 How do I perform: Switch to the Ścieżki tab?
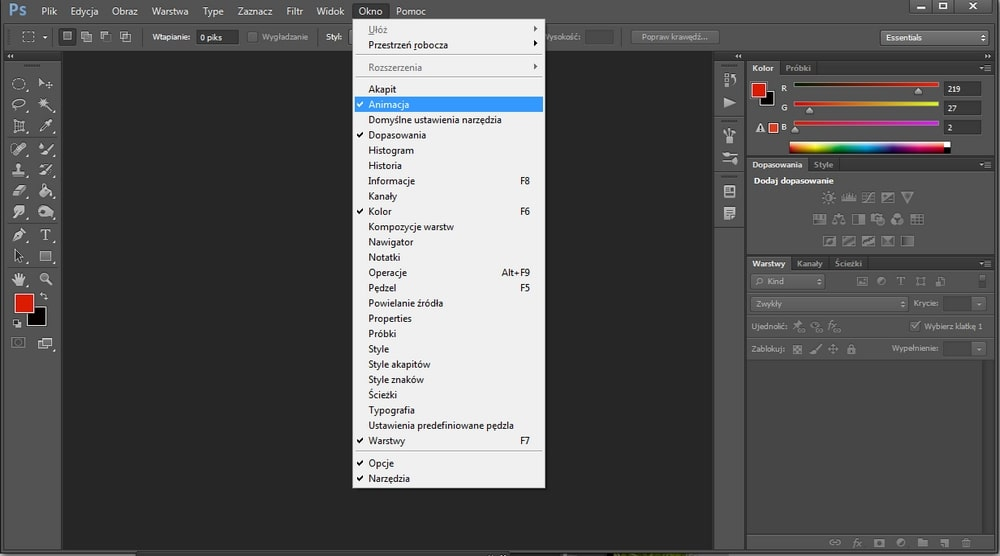pyautogui.click(x=848, y=263)
